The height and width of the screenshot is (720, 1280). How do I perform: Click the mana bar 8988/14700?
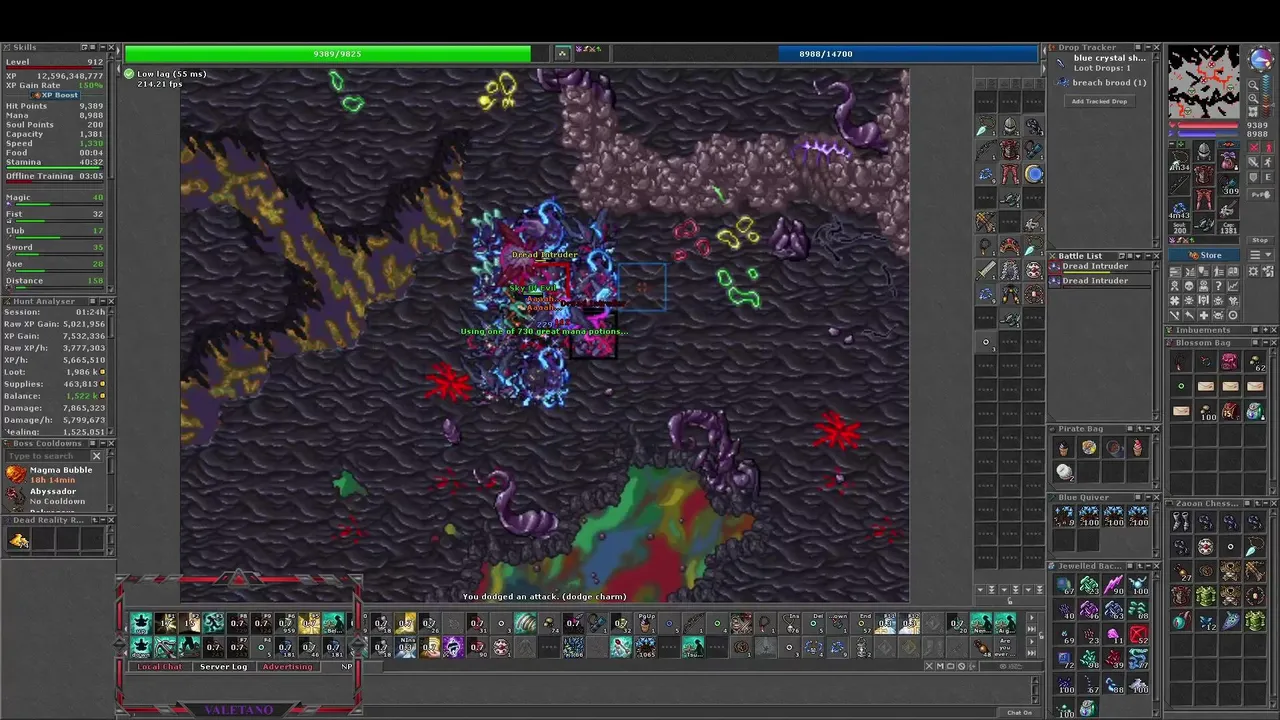click(x=825, y=54)
